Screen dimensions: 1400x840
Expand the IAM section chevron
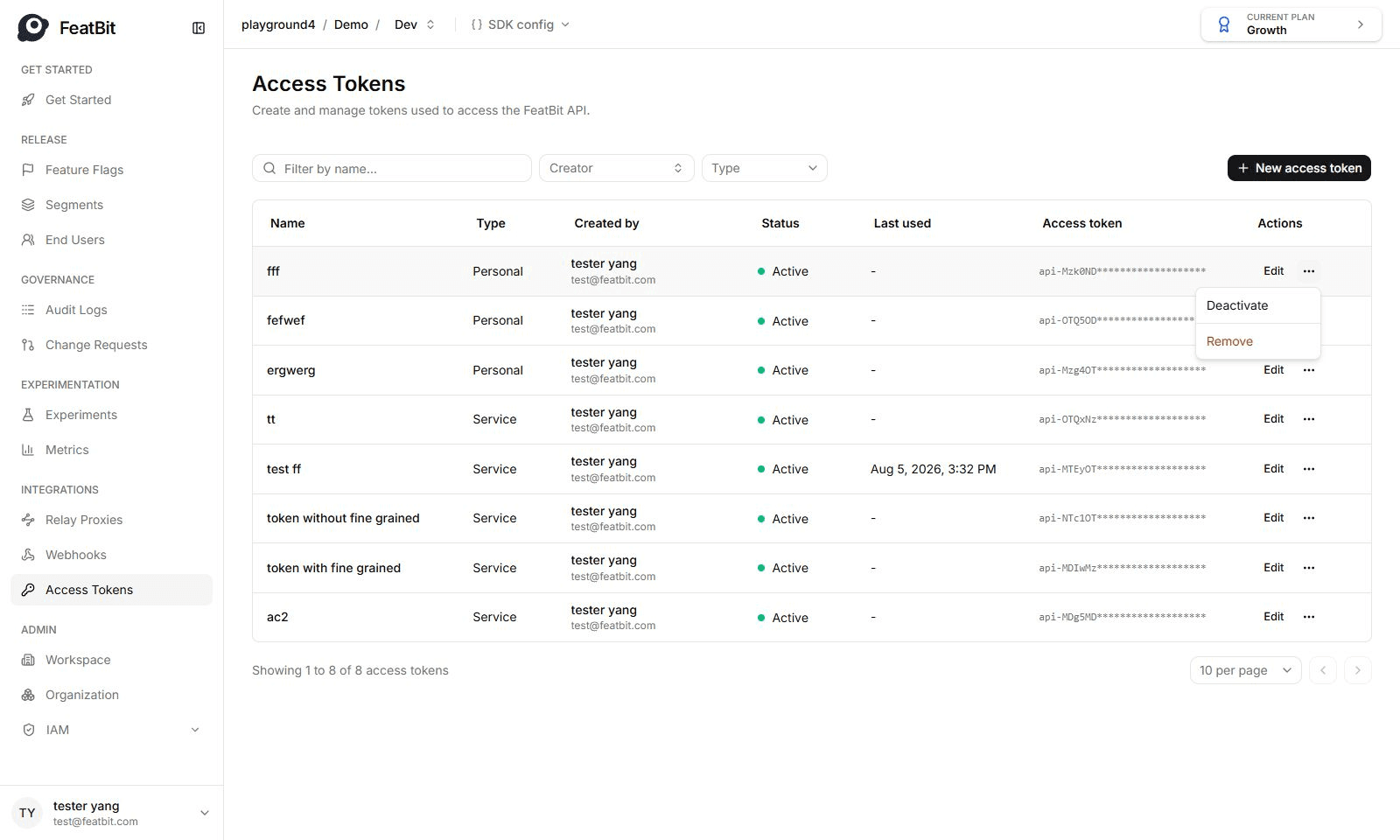[195, 730]
